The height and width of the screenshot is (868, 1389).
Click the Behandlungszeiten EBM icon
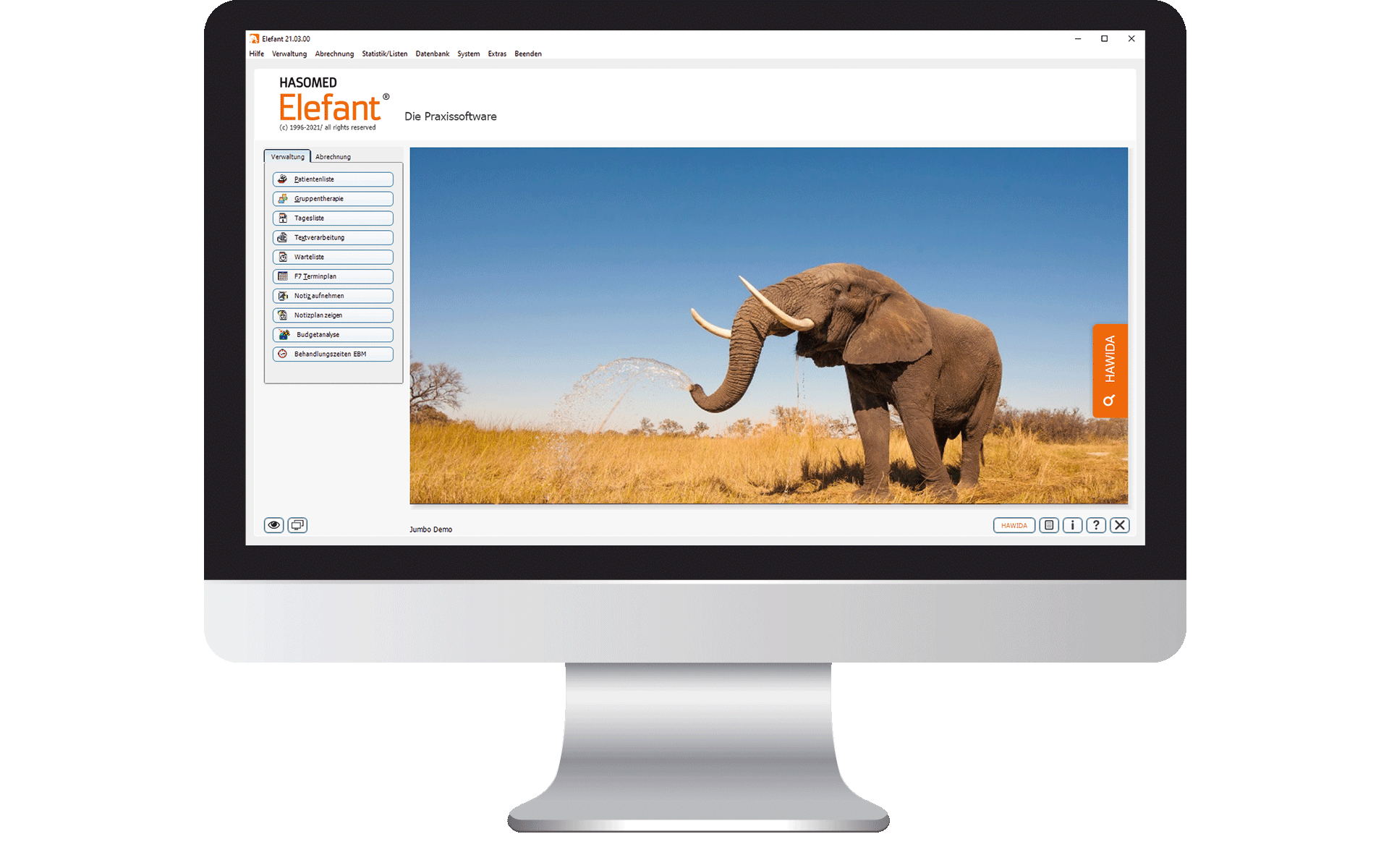tap(283, 354)
